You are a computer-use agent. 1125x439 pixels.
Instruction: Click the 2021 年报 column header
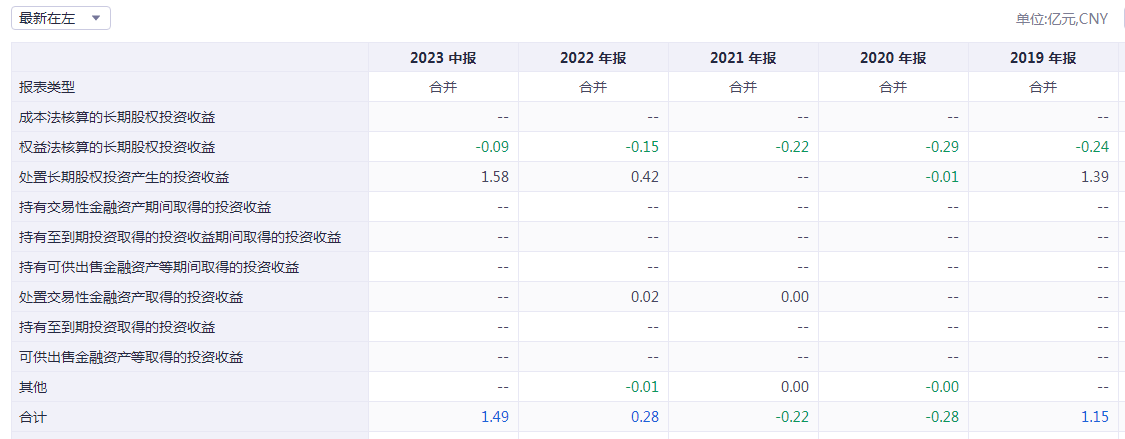pyautogui.click(x=743, y=58)
